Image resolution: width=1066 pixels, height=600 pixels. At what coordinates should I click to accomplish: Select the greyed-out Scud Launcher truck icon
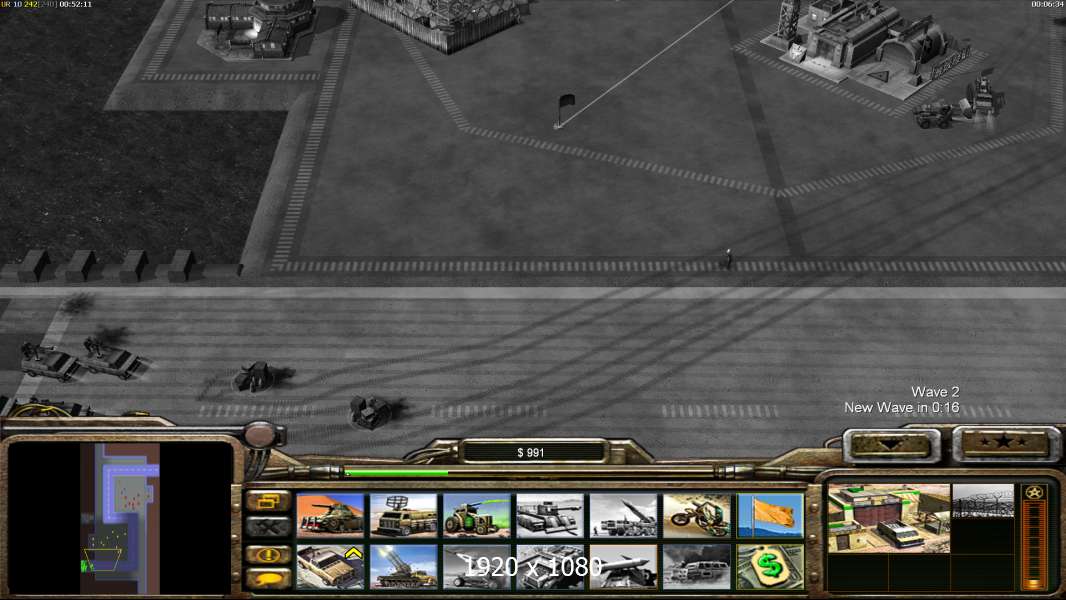click(x=623, y=516)
